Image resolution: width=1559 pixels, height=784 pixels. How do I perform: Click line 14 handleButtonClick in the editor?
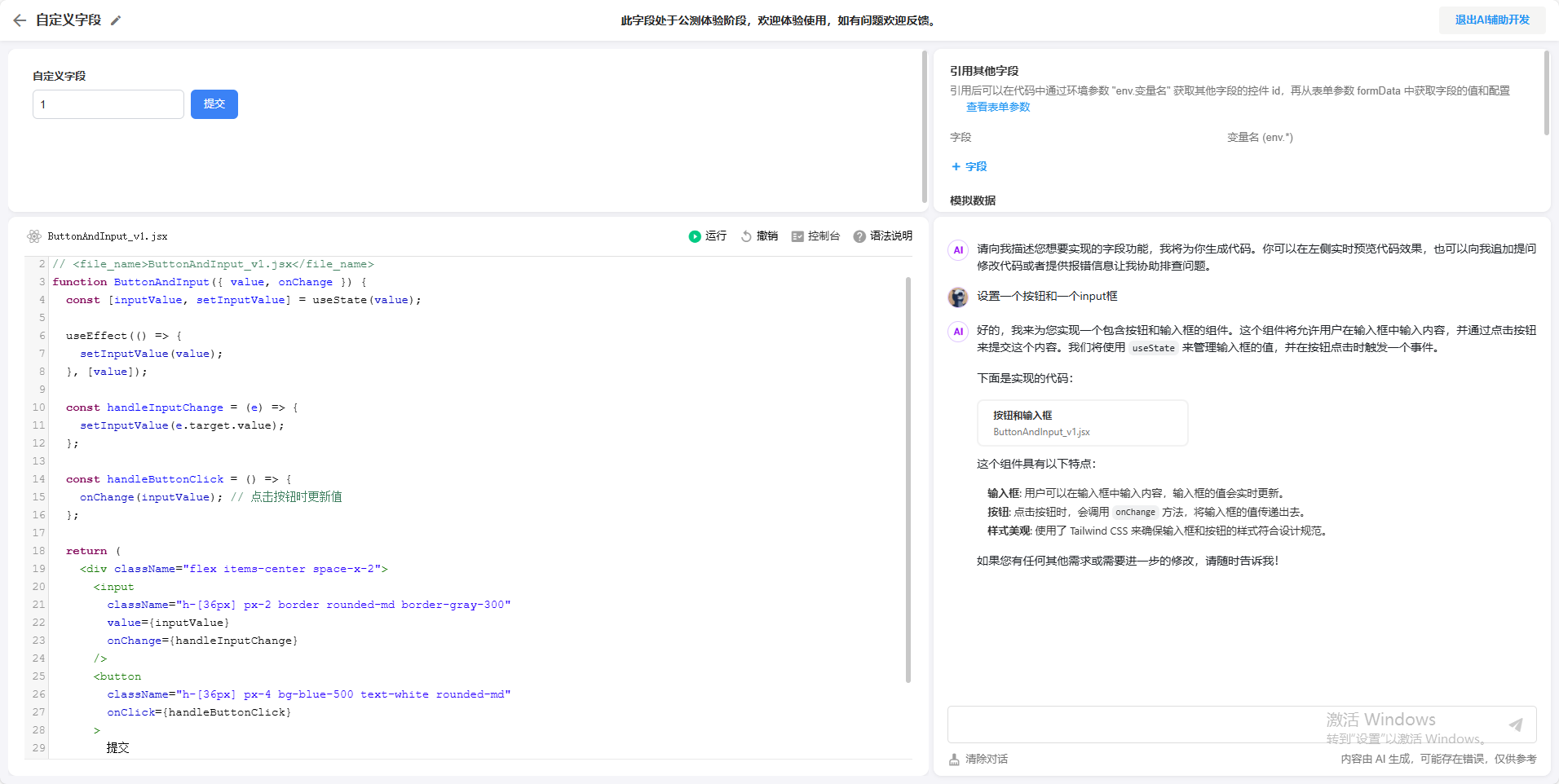tap(165, 479)
